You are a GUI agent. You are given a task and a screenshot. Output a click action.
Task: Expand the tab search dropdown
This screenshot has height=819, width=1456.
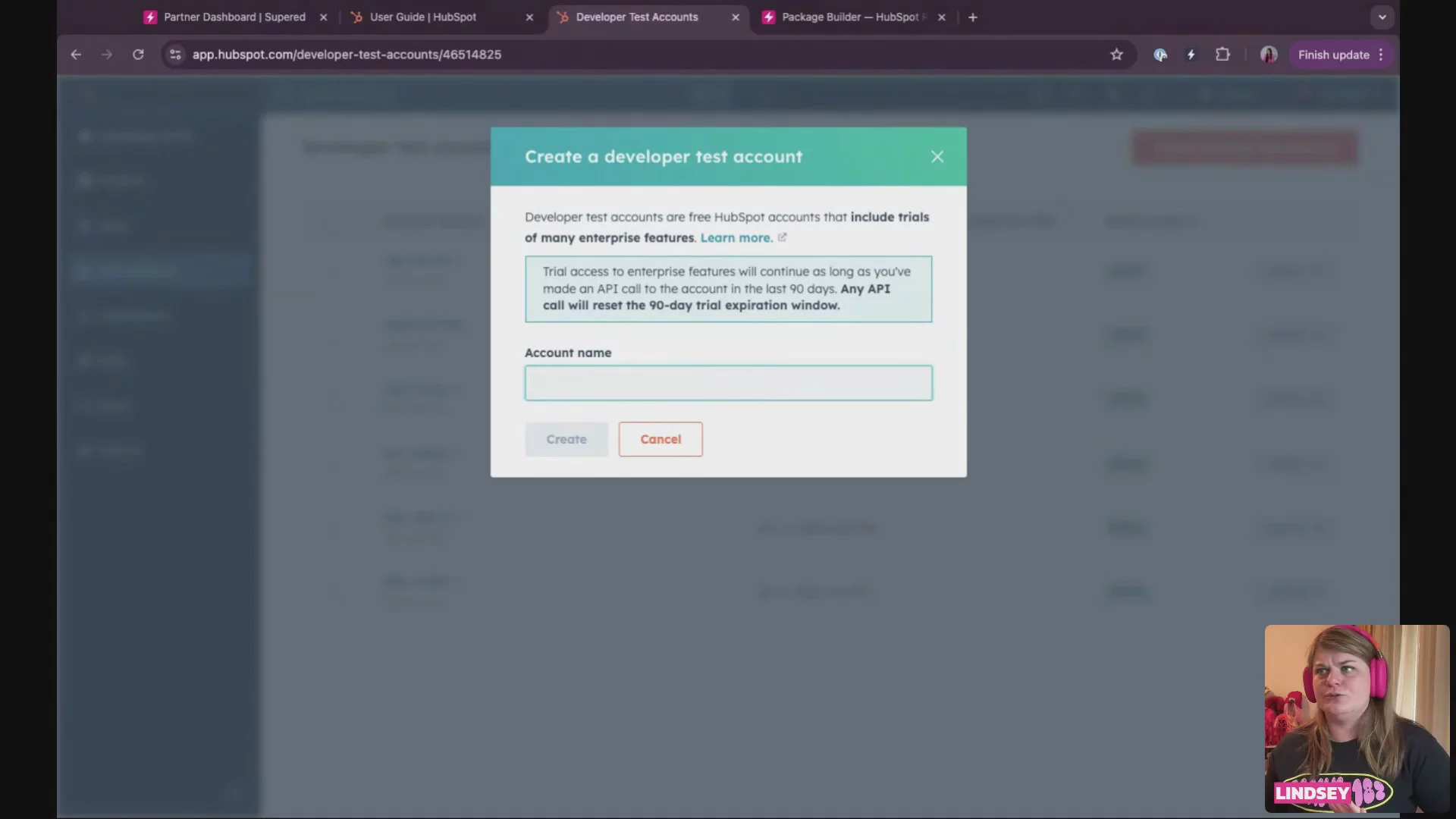pyautogui.click(x=1382, y=17)
